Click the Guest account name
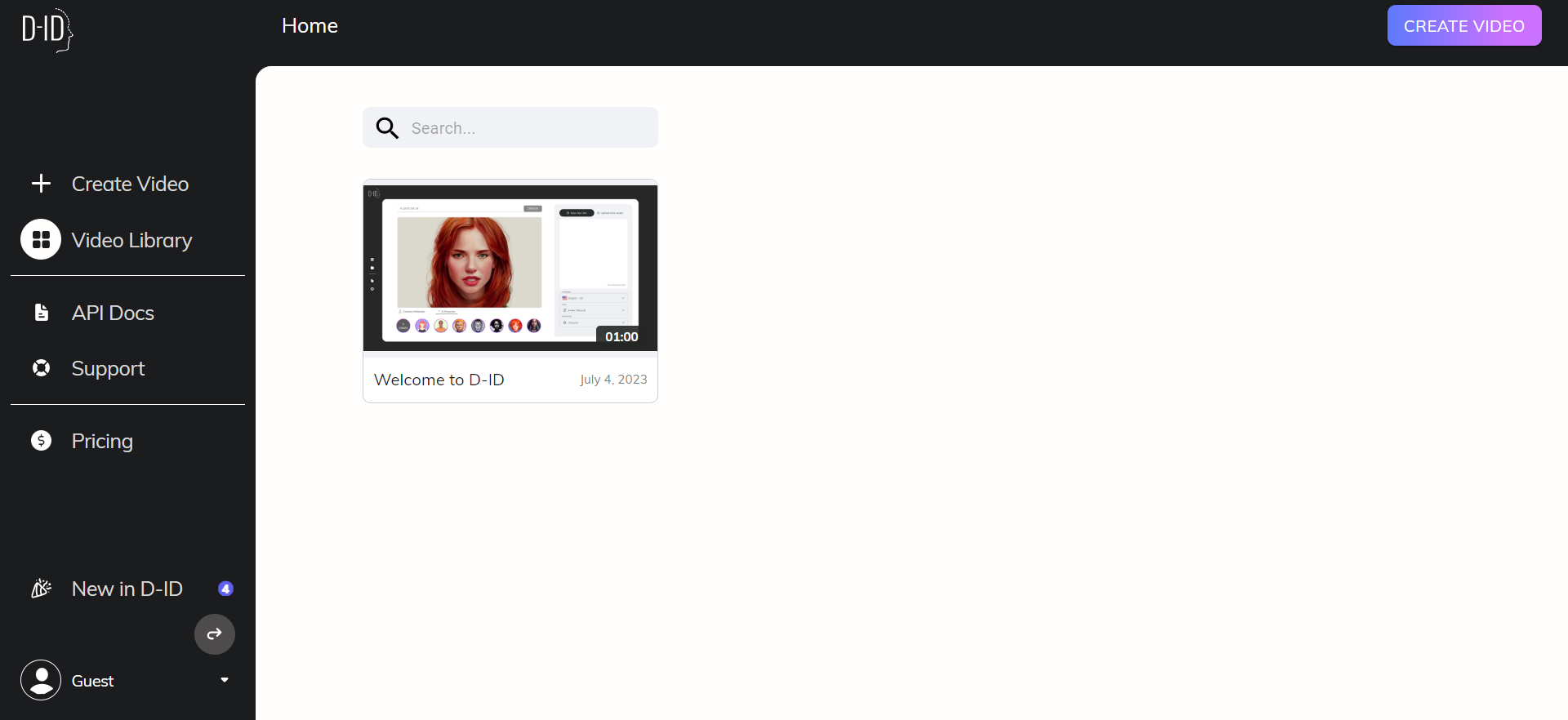 pos(92,681)
